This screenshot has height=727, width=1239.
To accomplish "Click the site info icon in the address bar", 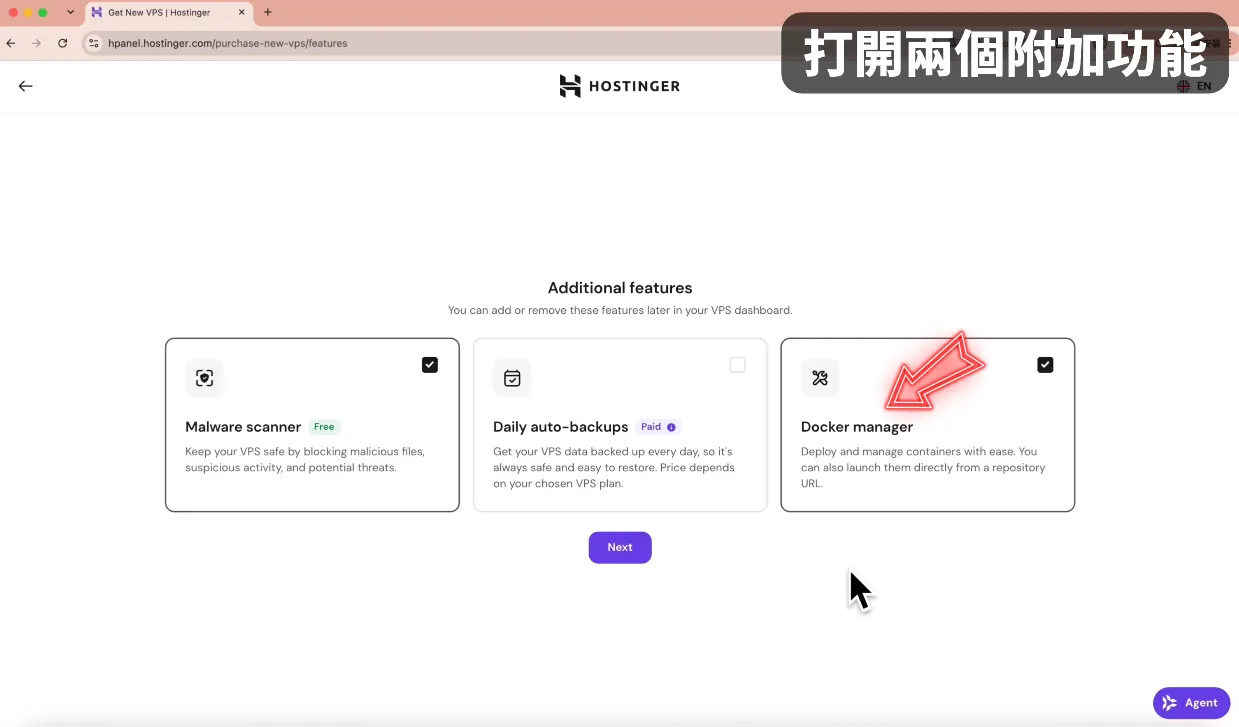I will [94, 43].
